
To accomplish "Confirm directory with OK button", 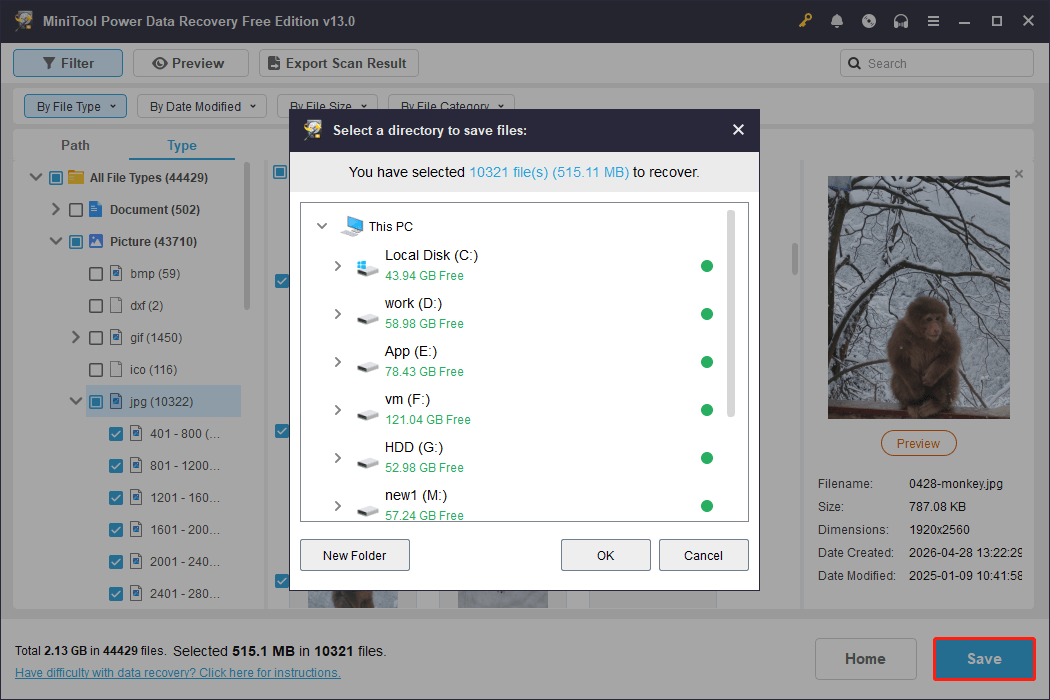I will pos(605,555).
